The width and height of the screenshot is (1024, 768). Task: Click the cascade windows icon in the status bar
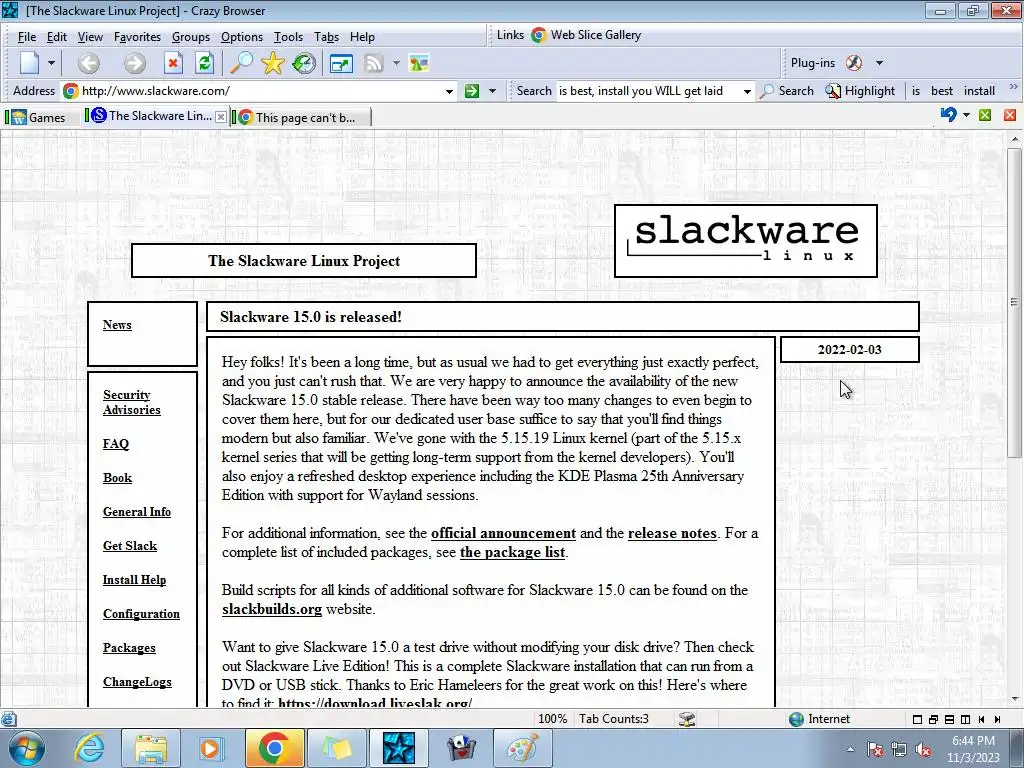(x=933, y=720)
